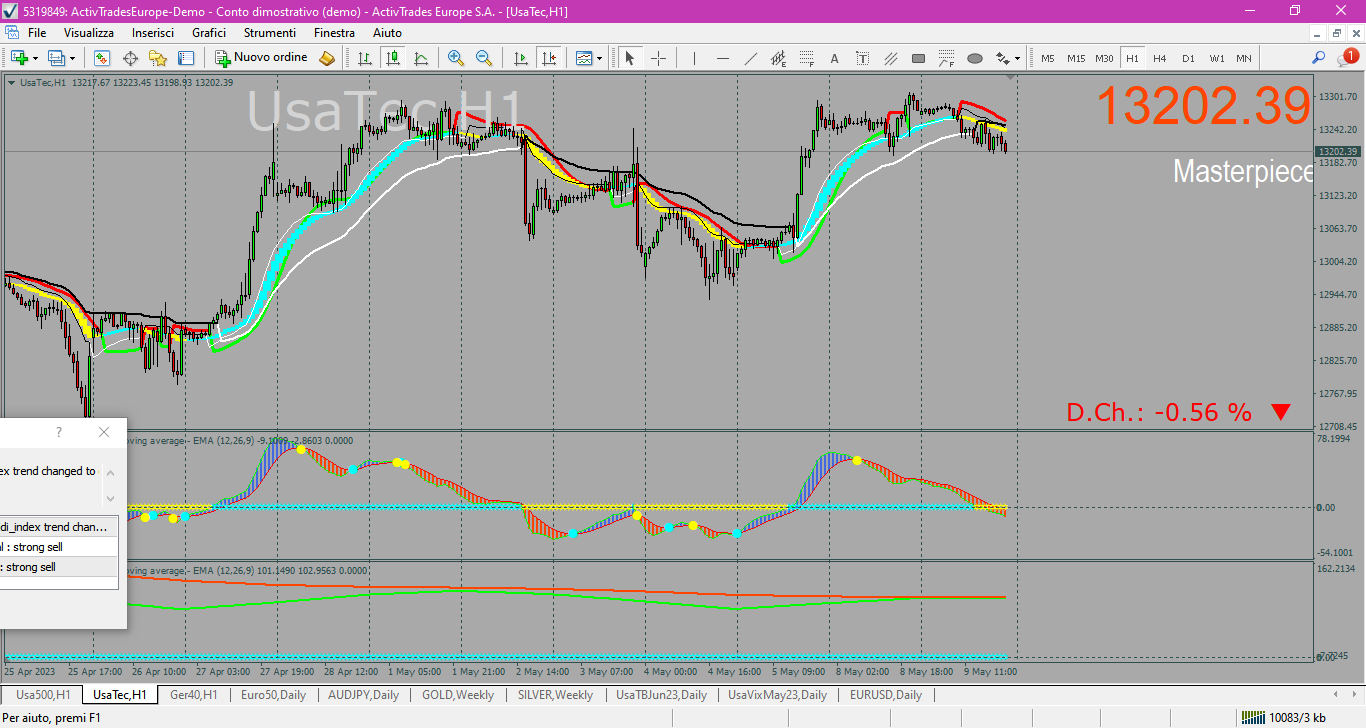1366x728 pixels.
Task: Open the Grafici menu
Action: click(209, 33)
